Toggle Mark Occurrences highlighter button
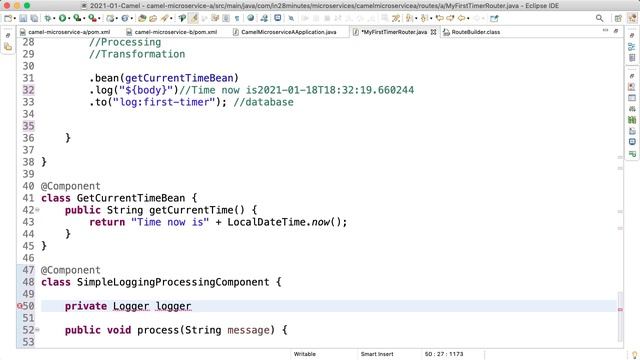 coord(194,18)
